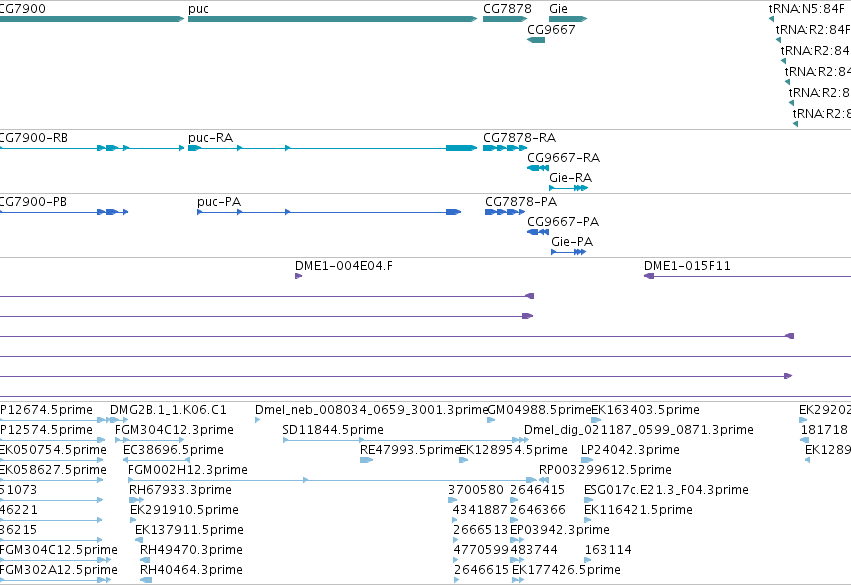Click the EK058627.5prime EST label
851x585 pixels.
pyautogui.click(x=53, y=470)
